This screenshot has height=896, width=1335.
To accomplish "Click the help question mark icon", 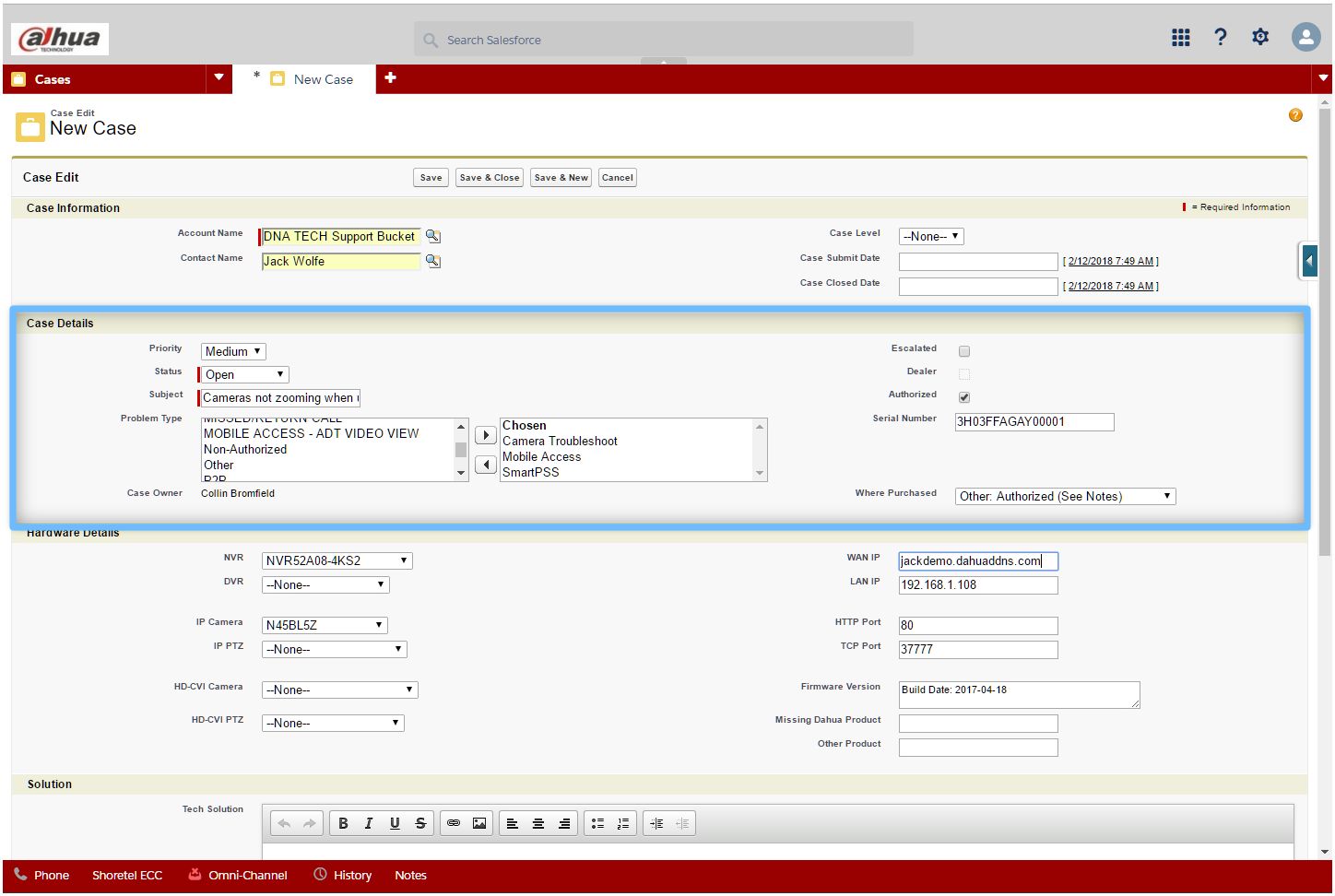I will (x=1221, y=37).
